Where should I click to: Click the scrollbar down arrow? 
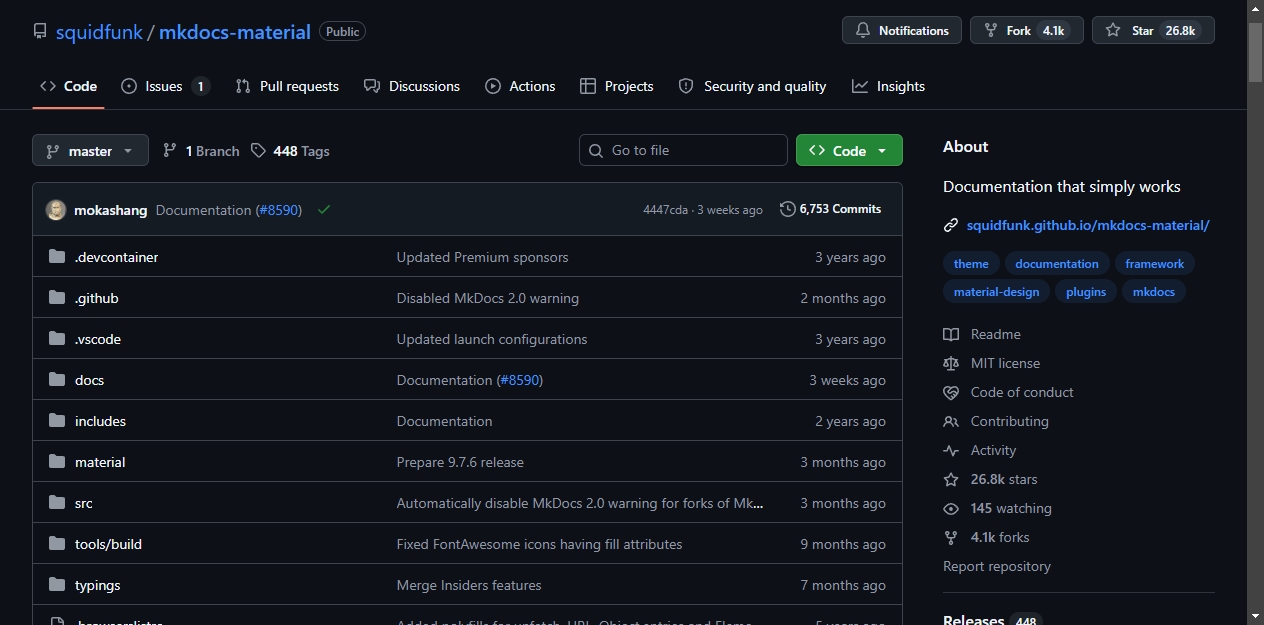click(x=1255, y=616)
